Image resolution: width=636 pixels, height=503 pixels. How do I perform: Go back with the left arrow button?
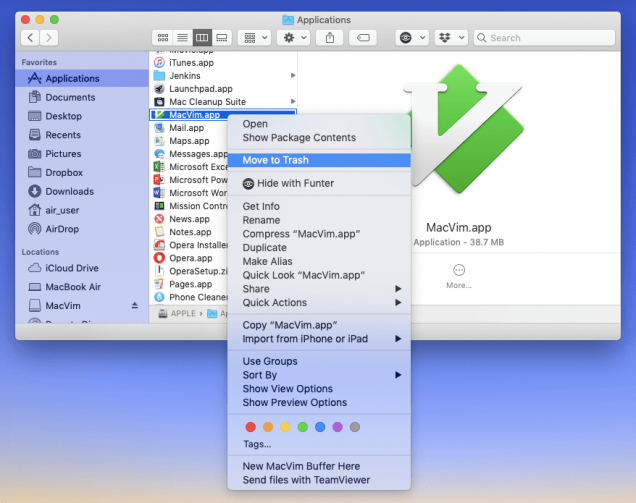30,38
